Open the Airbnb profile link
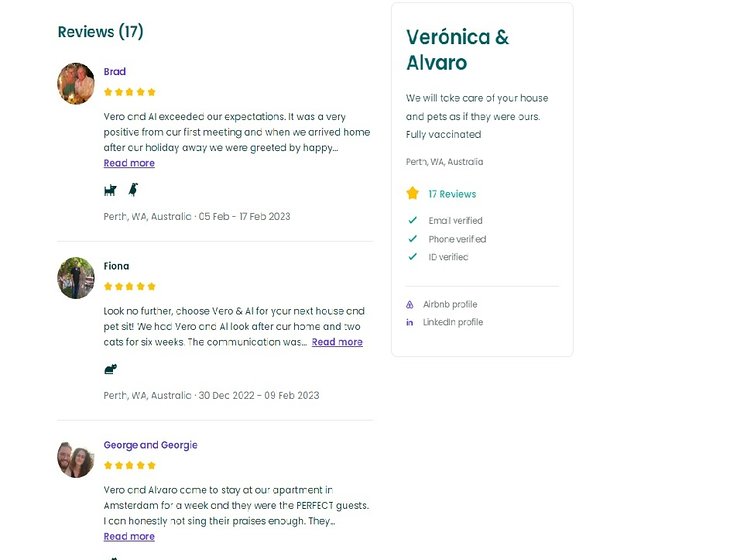Viewport: 730px width, 560px height. coord(450,304)
